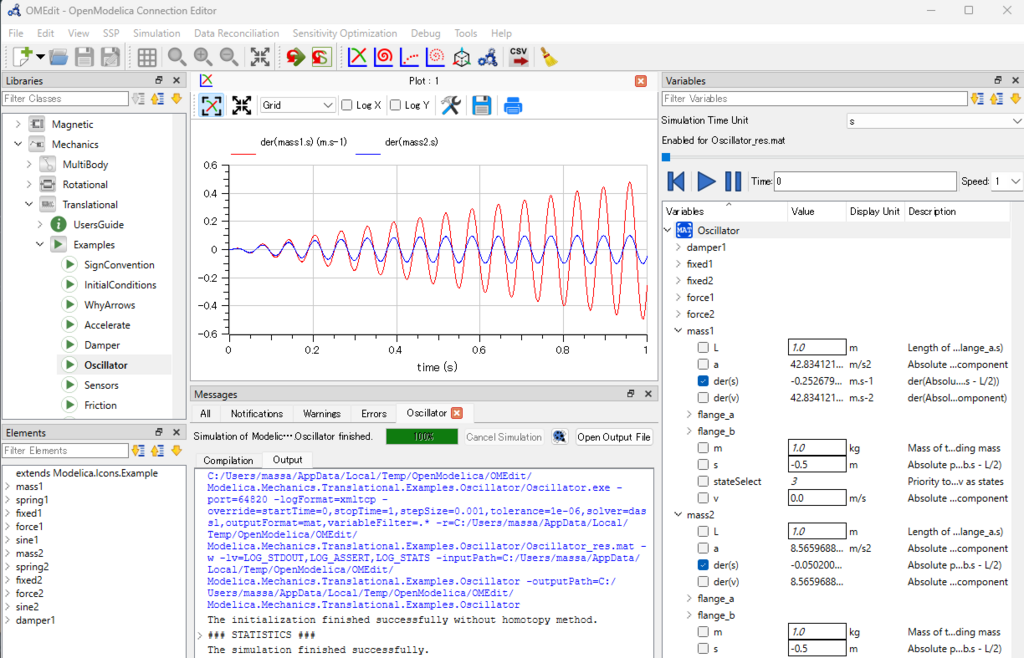This screenshot has width=1024, height=658.
Task: Enable the Log X checkbox
Action: (347, 105)
